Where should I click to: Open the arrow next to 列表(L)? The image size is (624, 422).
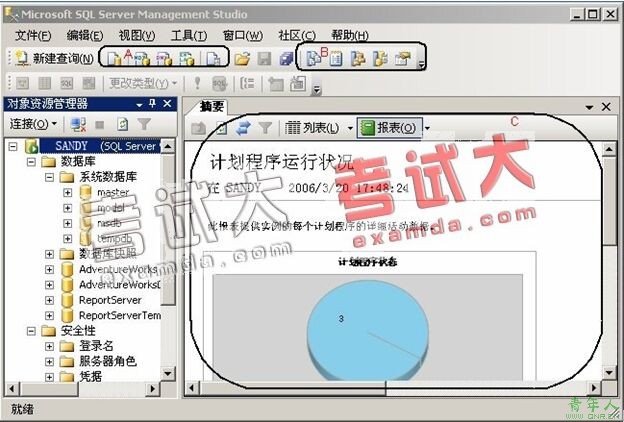350,128
